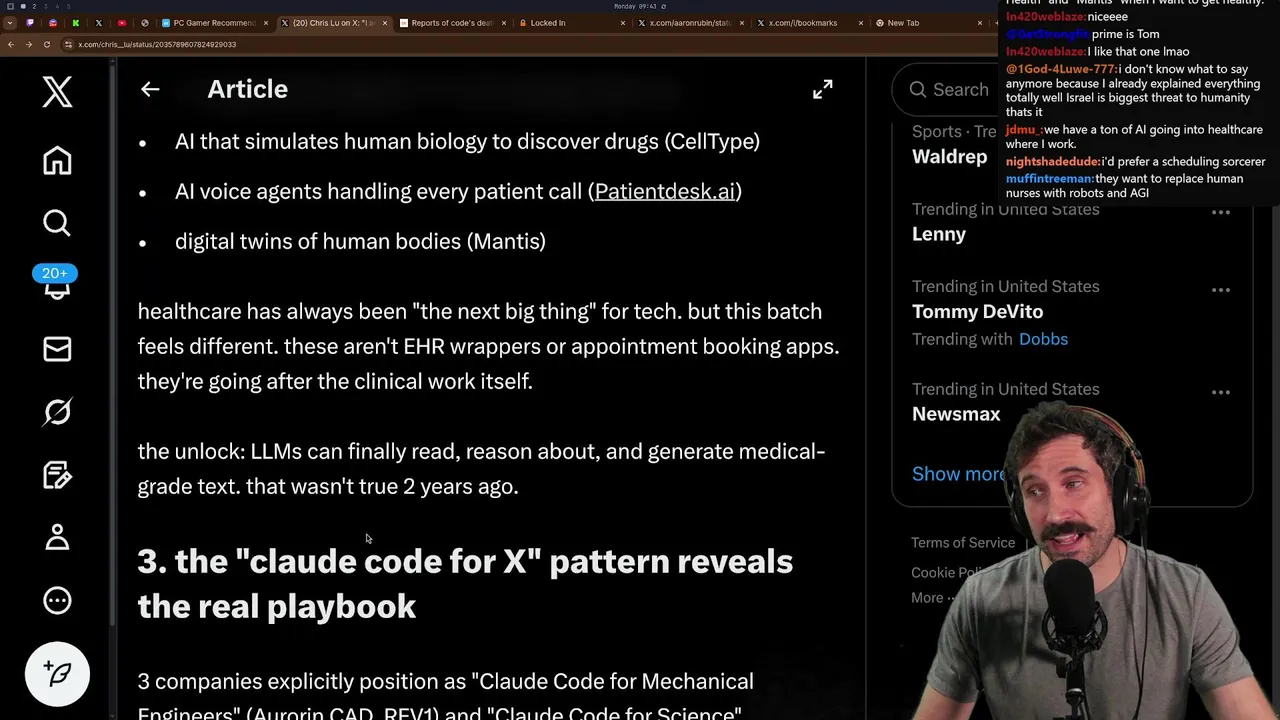Go to Home in the X sidebar
1280x720 pixels.
tap(57, 160)
